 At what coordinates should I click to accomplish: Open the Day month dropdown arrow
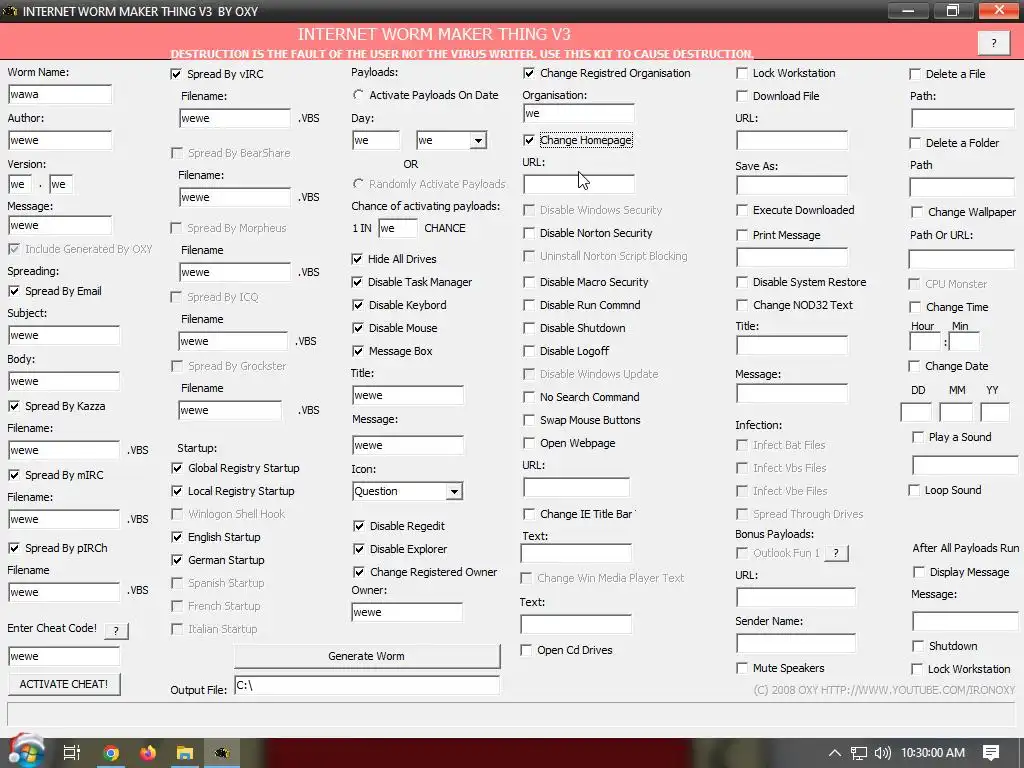click(479, 140)
